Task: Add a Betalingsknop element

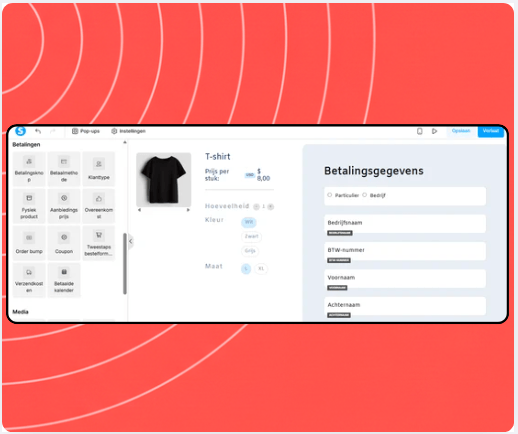Action: pyautogui.click(x=29, y=169)
